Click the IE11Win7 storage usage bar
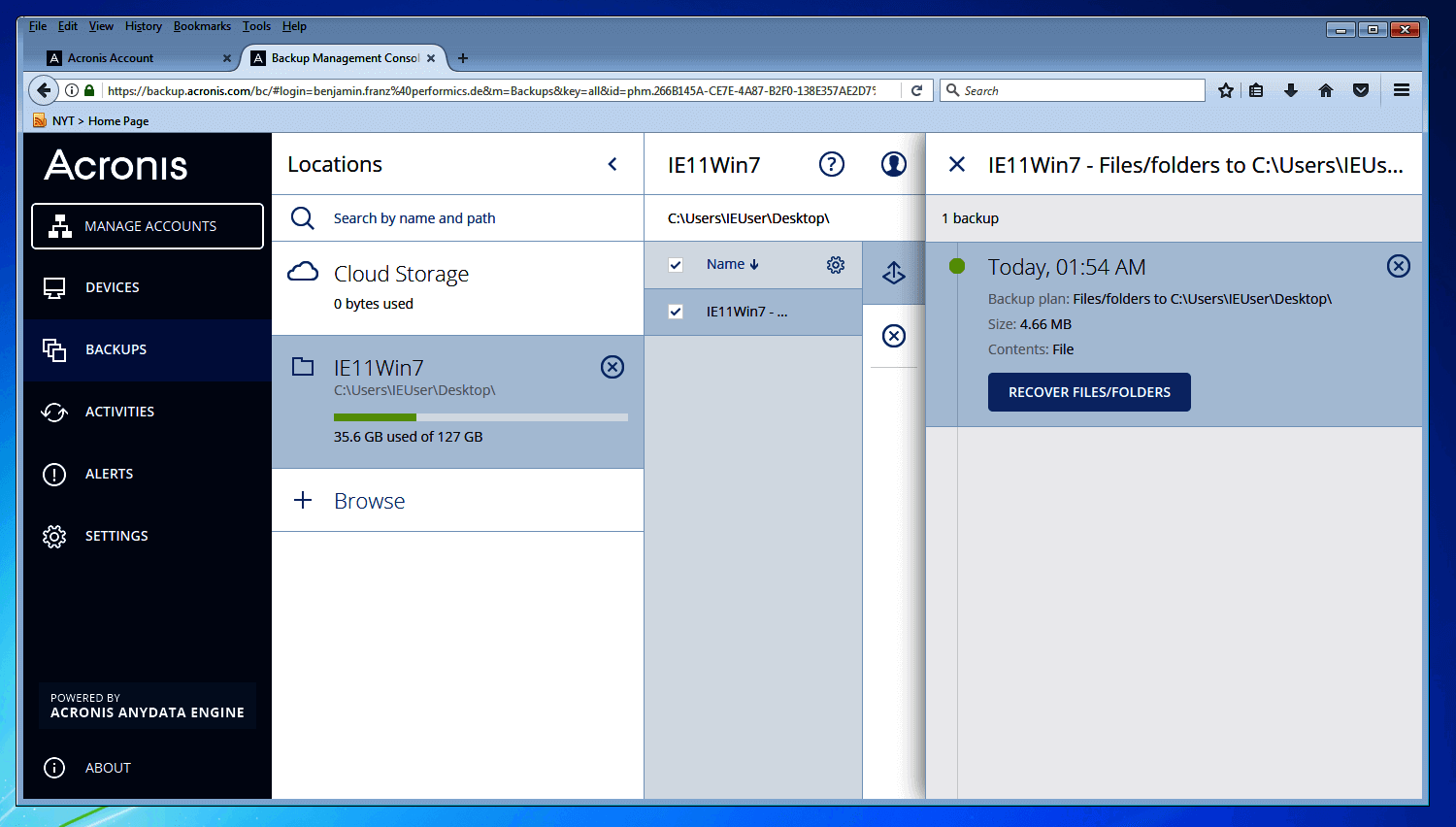Image resolution: width=1456 pixels, height=827 pixels. point(480,417)
